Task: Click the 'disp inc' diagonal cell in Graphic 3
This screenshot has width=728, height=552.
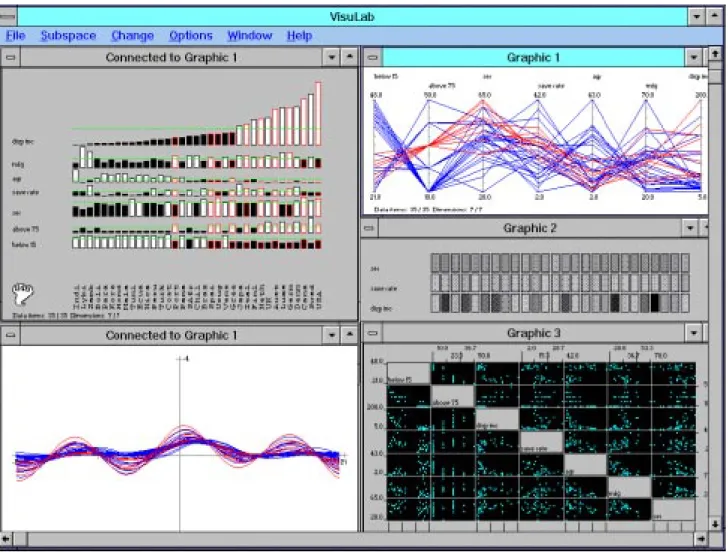Action: [x=497, y=419]
